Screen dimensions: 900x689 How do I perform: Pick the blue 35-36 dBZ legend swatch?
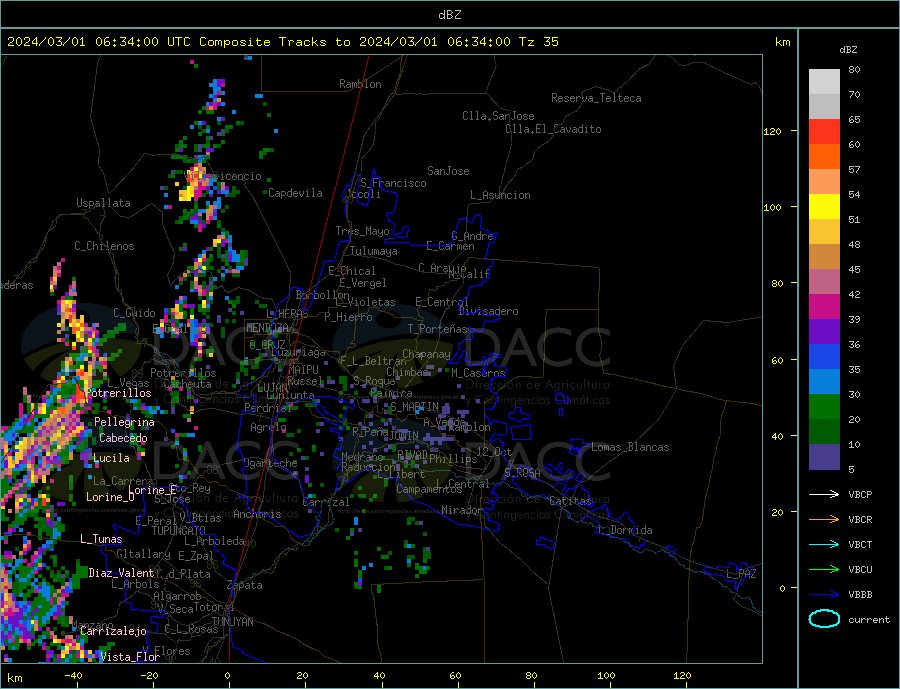tap(824, 357)
